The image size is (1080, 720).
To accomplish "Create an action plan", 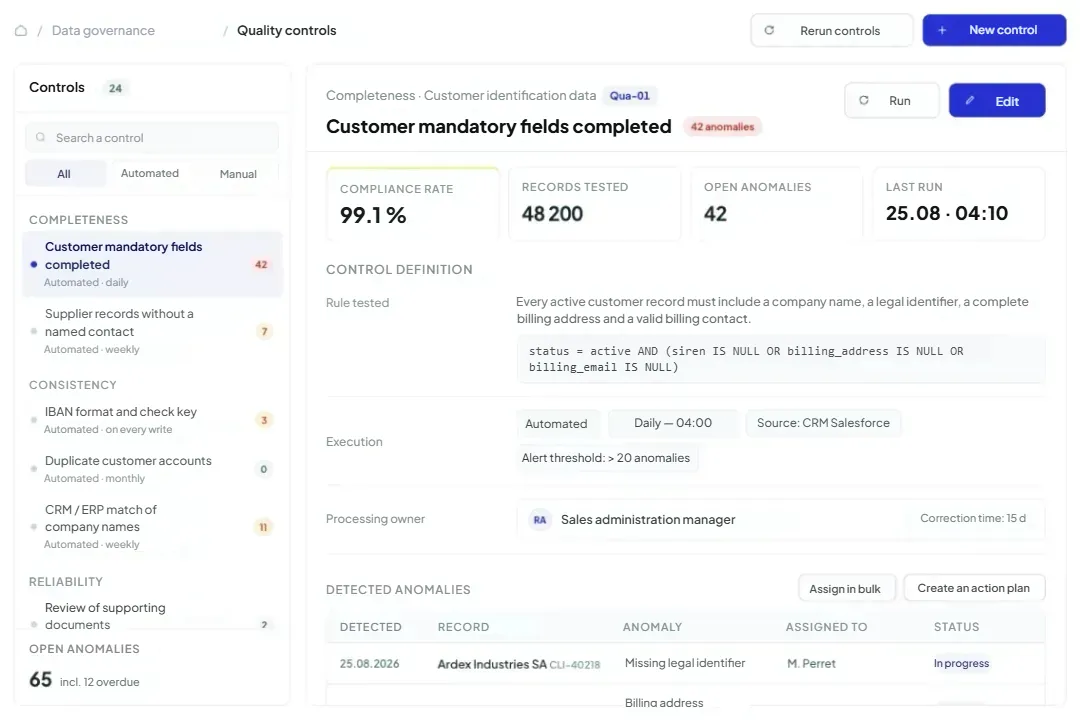I will 974,588.
